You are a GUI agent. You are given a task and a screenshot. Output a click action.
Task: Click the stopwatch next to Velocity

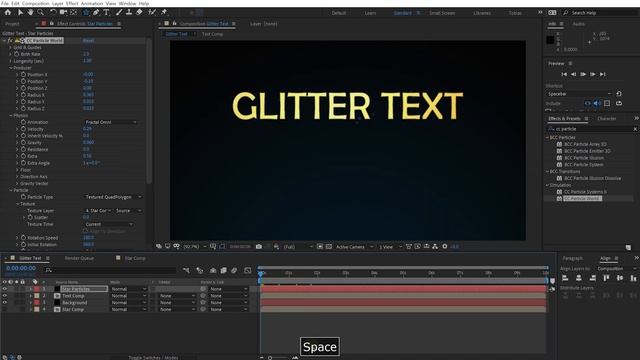pyautogui.click(x=23, y=129)
